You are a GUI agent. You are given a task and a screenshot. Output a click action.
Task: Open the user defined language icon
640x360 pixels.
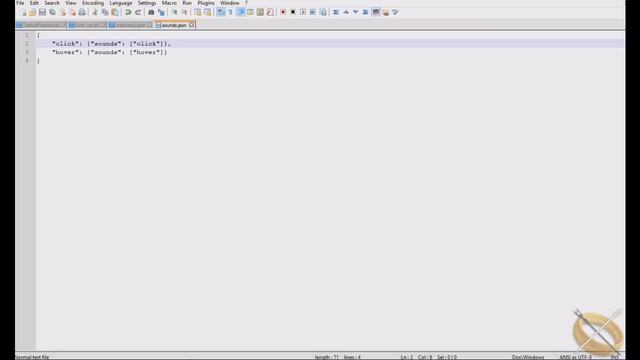250,12
